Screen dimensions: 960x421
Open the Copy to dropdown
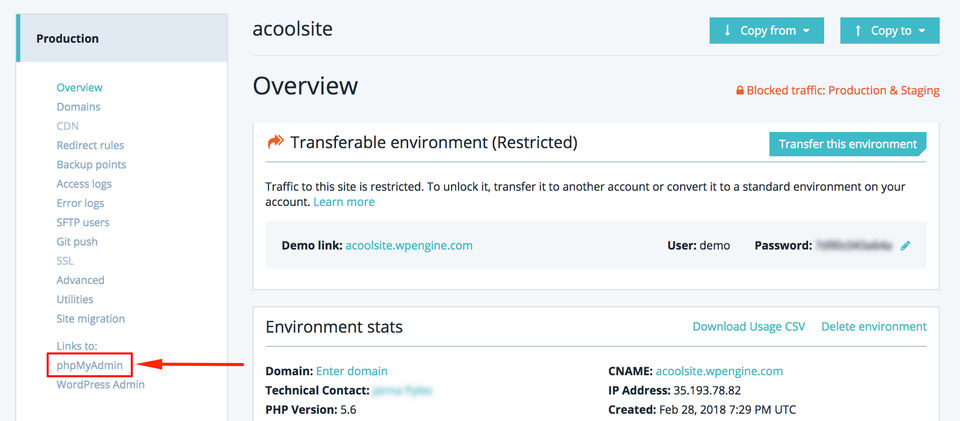[890, 31]
